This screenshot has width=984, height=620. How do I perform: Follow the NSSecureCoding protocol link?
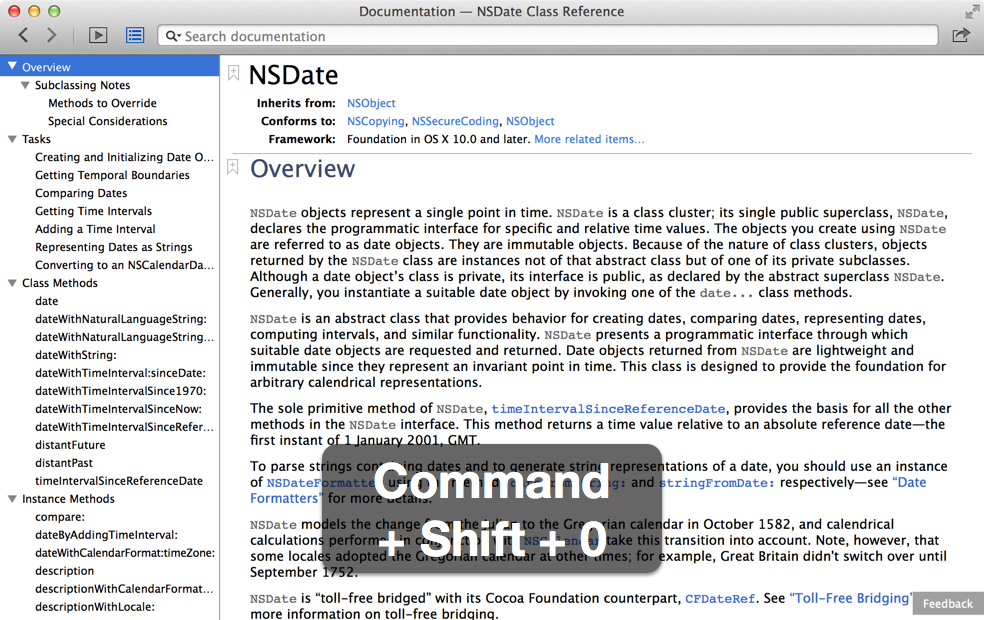(456, 121)
